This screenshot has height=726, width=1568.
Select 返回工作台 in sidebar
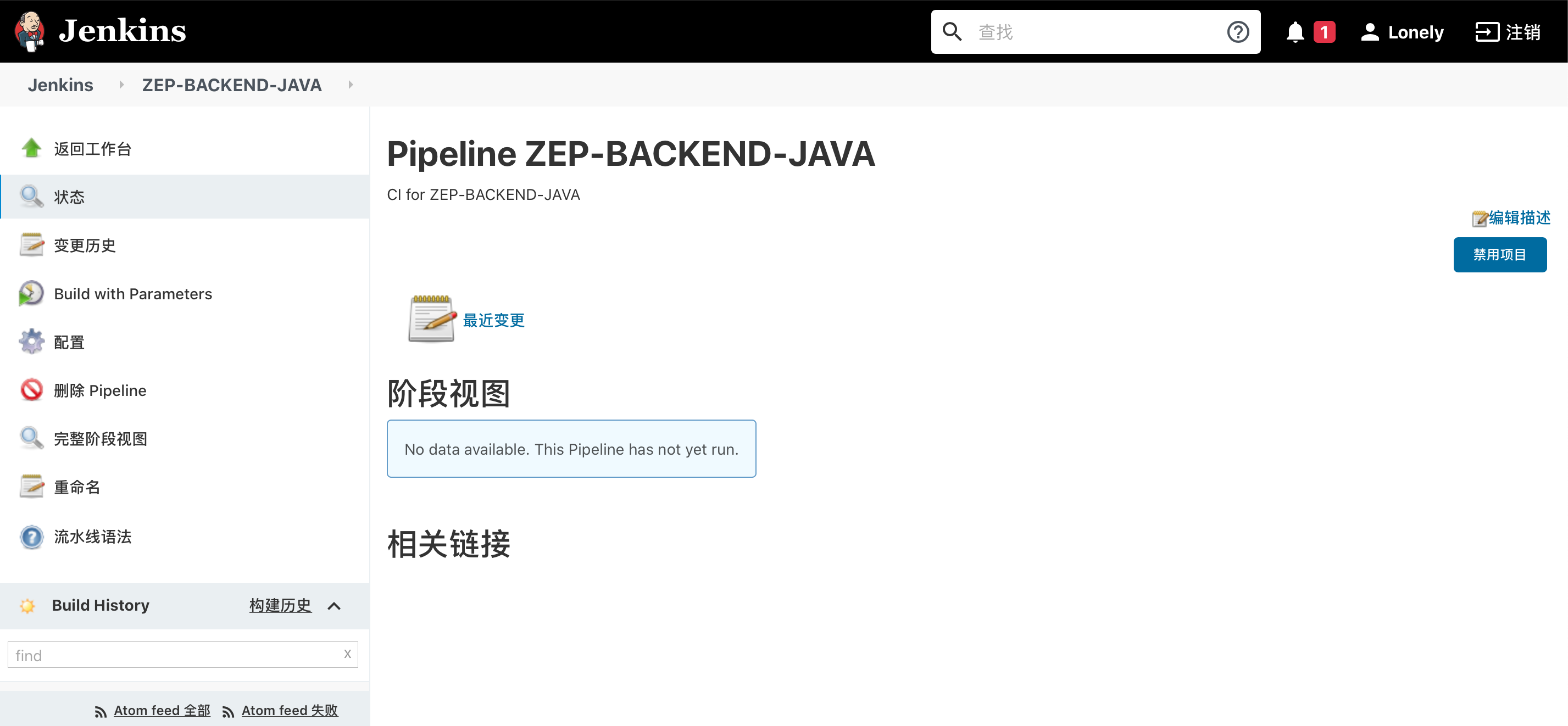click(92, 149)
